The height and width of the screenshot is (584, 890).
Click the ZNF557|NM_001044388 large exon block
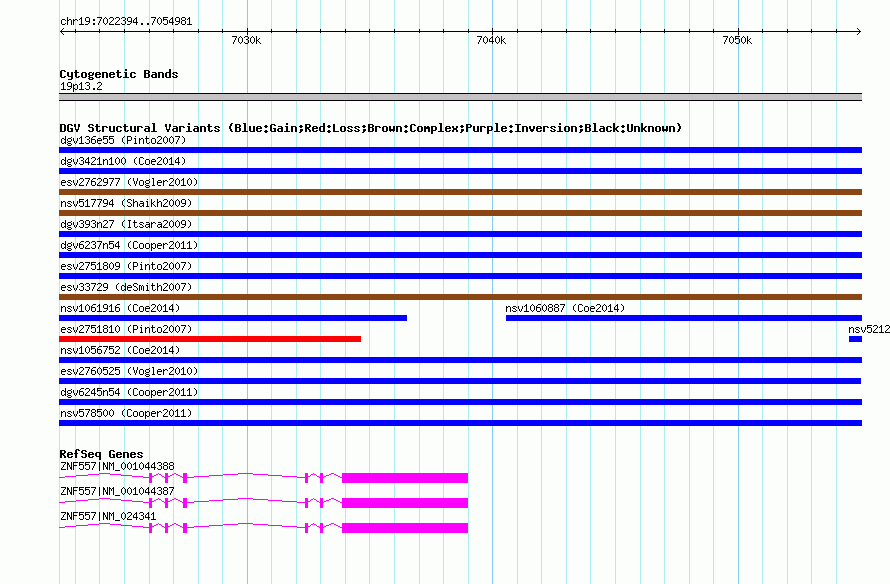pos(405,478)
